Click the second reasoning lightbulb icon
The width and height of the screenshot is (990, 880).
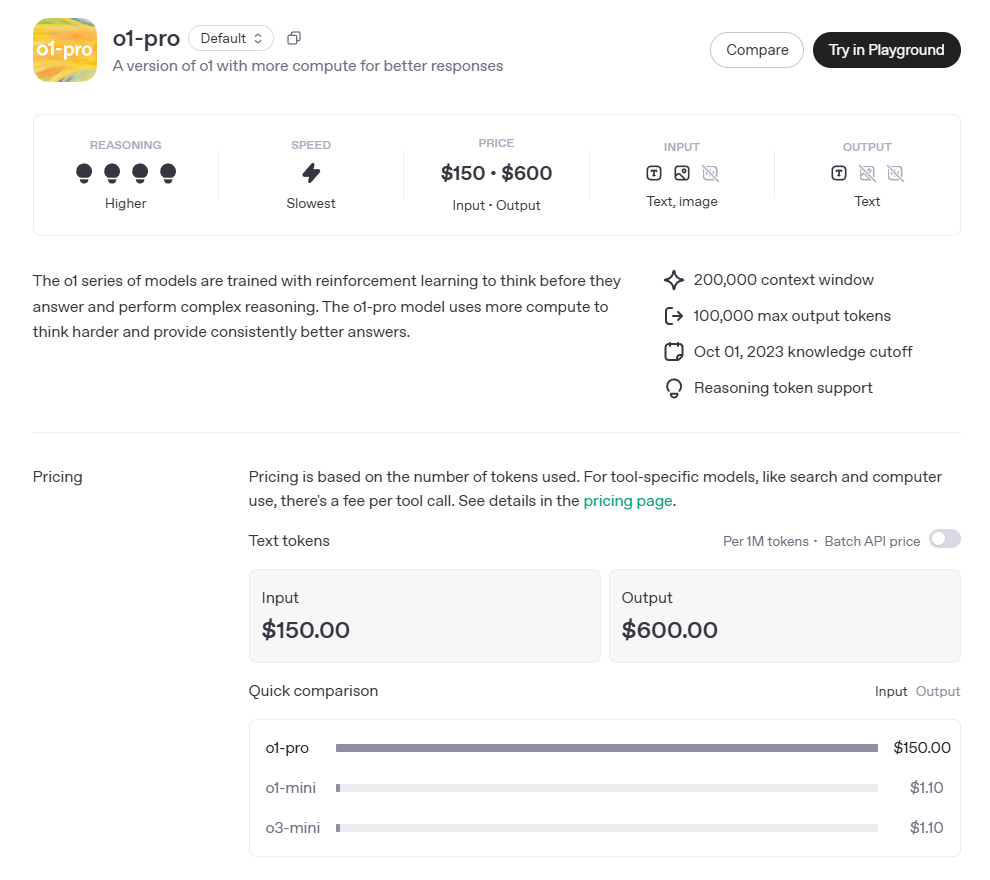pos(112,173)
